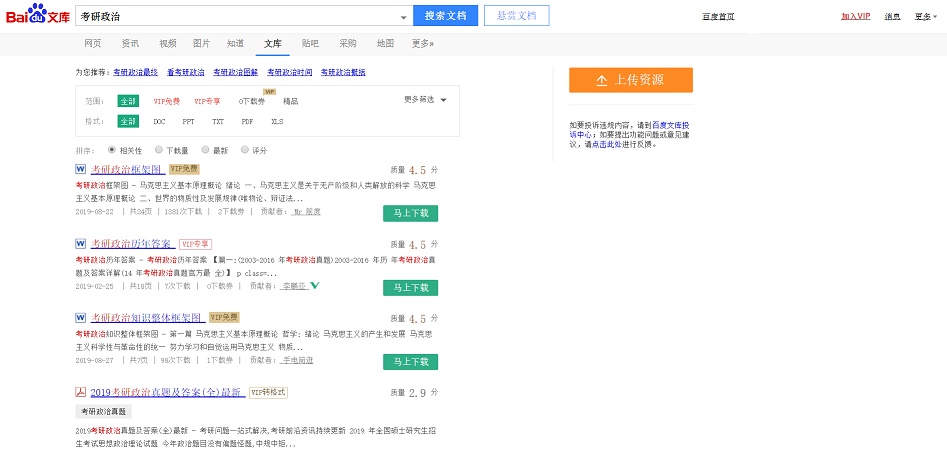This screenshot has height=451, width=947.
Task: Click 悬赏文档 button
Action: (516, 16)
